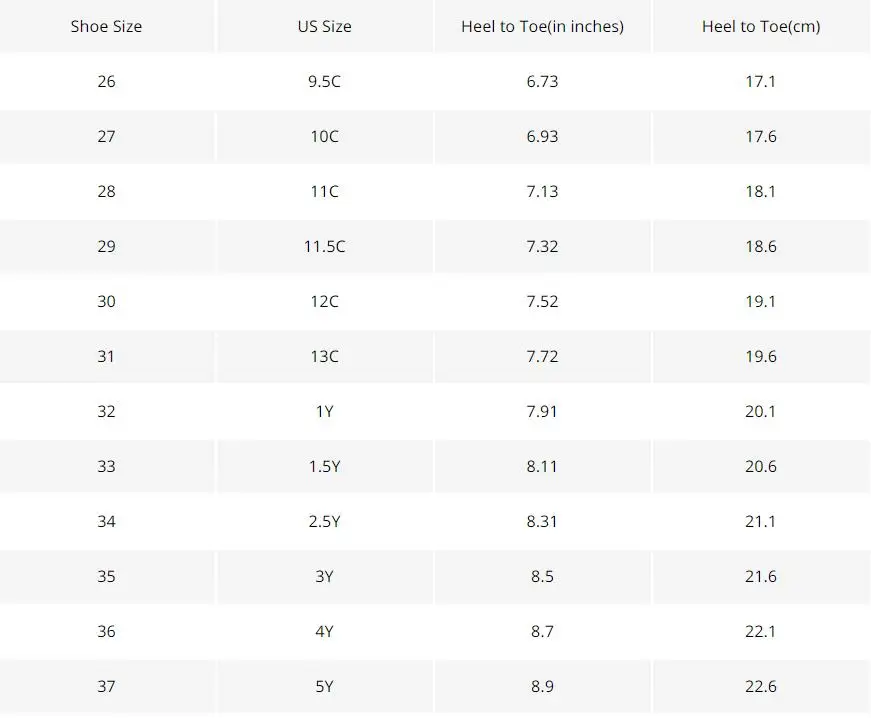Select the 18.1 cm cell
The height and width of the screenshot is (718, 871).
click(760, 192)
